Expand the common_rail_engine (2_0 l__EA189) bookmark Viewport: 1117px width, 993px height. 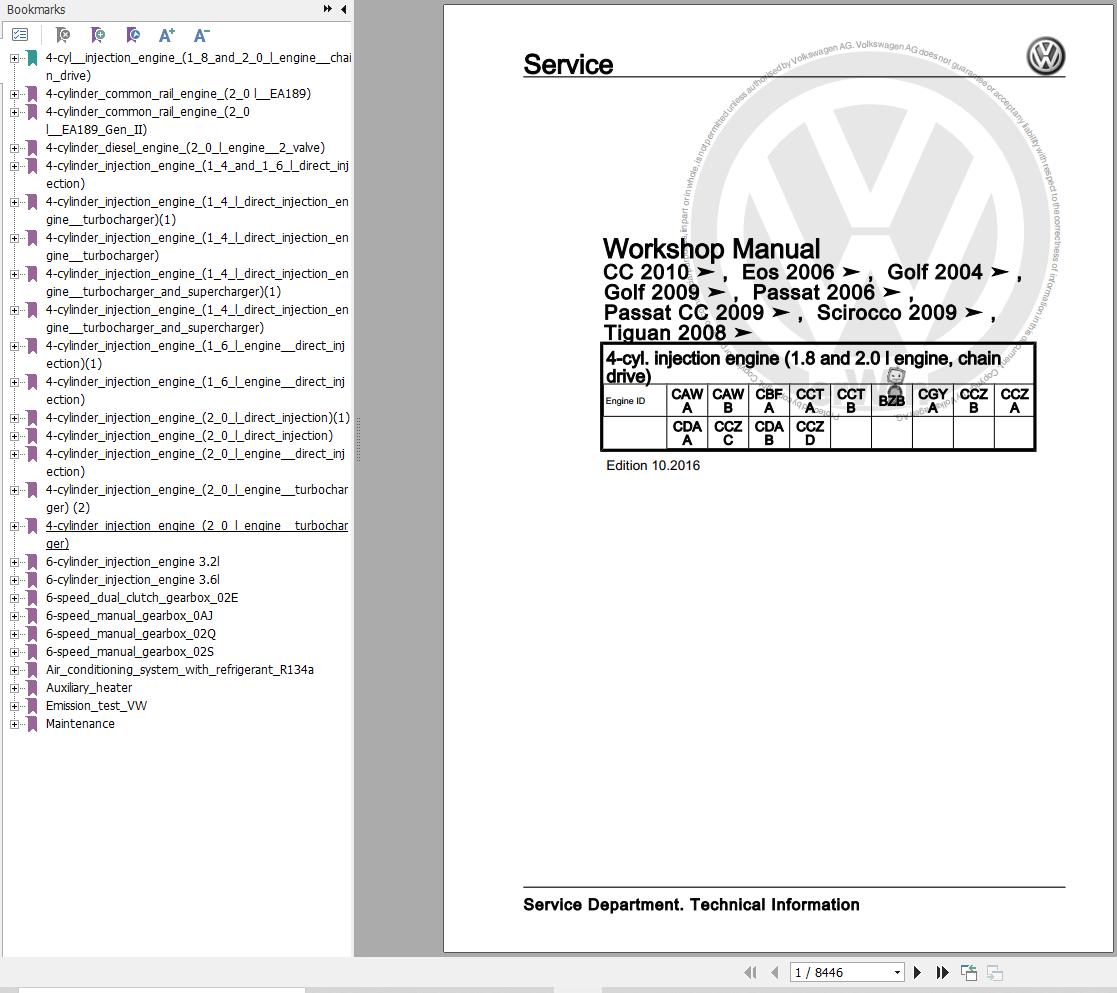tap(14, 94)
